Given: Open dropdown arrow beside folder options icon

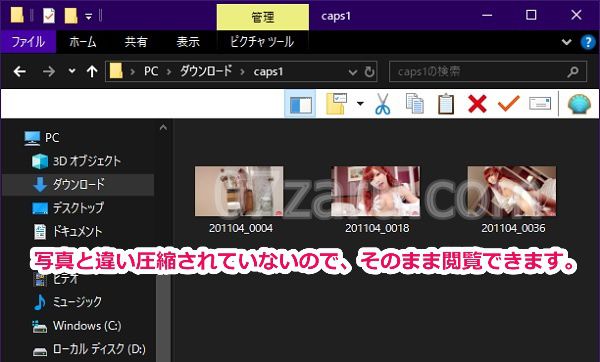Looking at the screenshot, I should [360, 103].
